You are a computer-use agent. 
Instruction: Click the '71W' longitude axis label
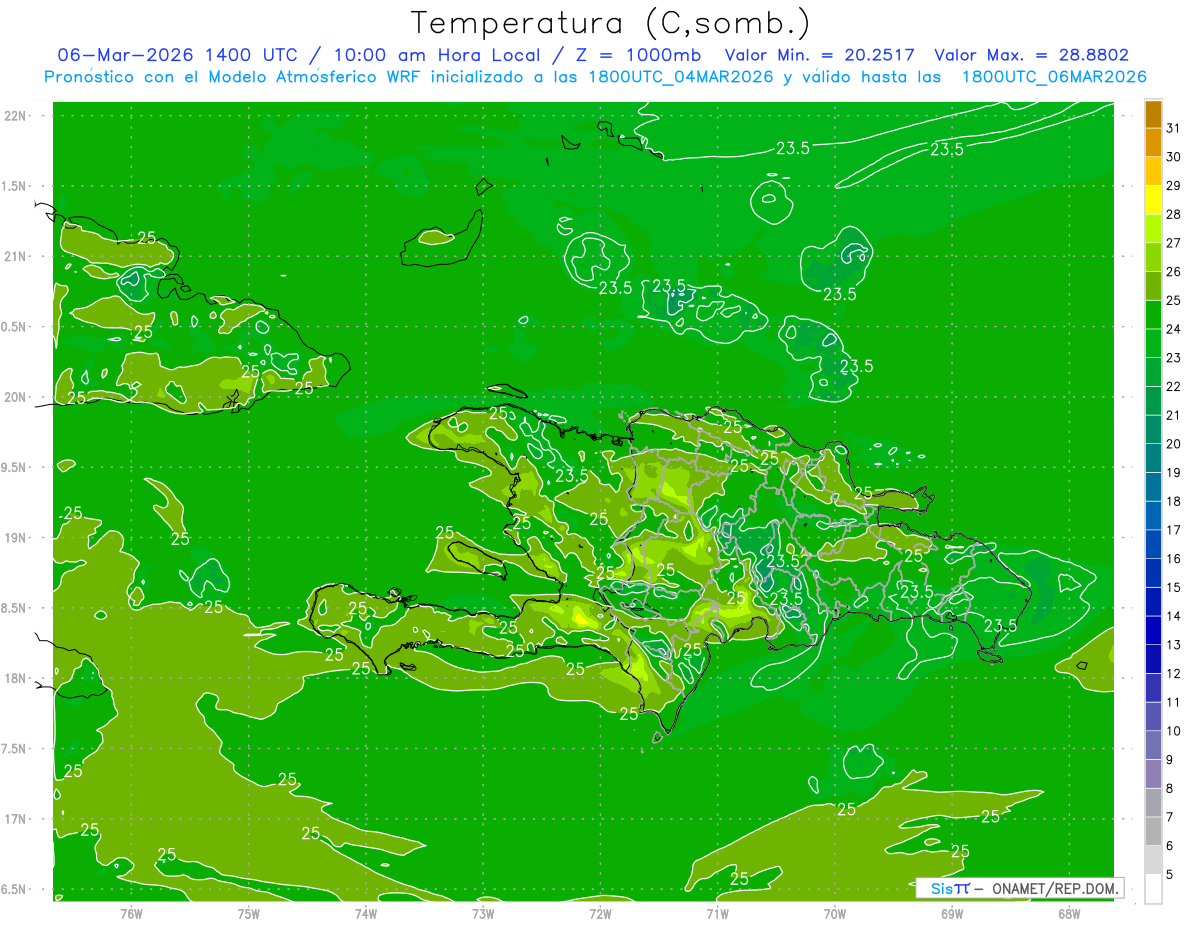(717, 914)
